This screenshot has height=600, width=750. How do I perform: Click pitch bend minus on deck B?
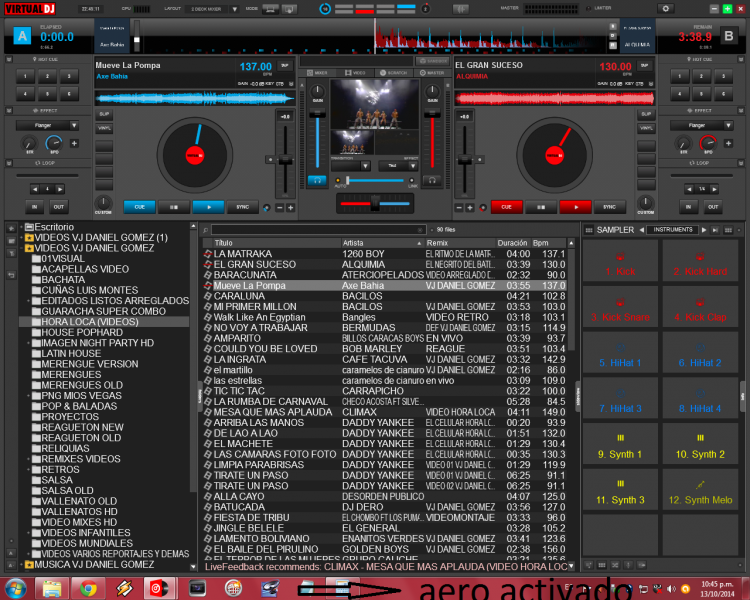[459, 208]
